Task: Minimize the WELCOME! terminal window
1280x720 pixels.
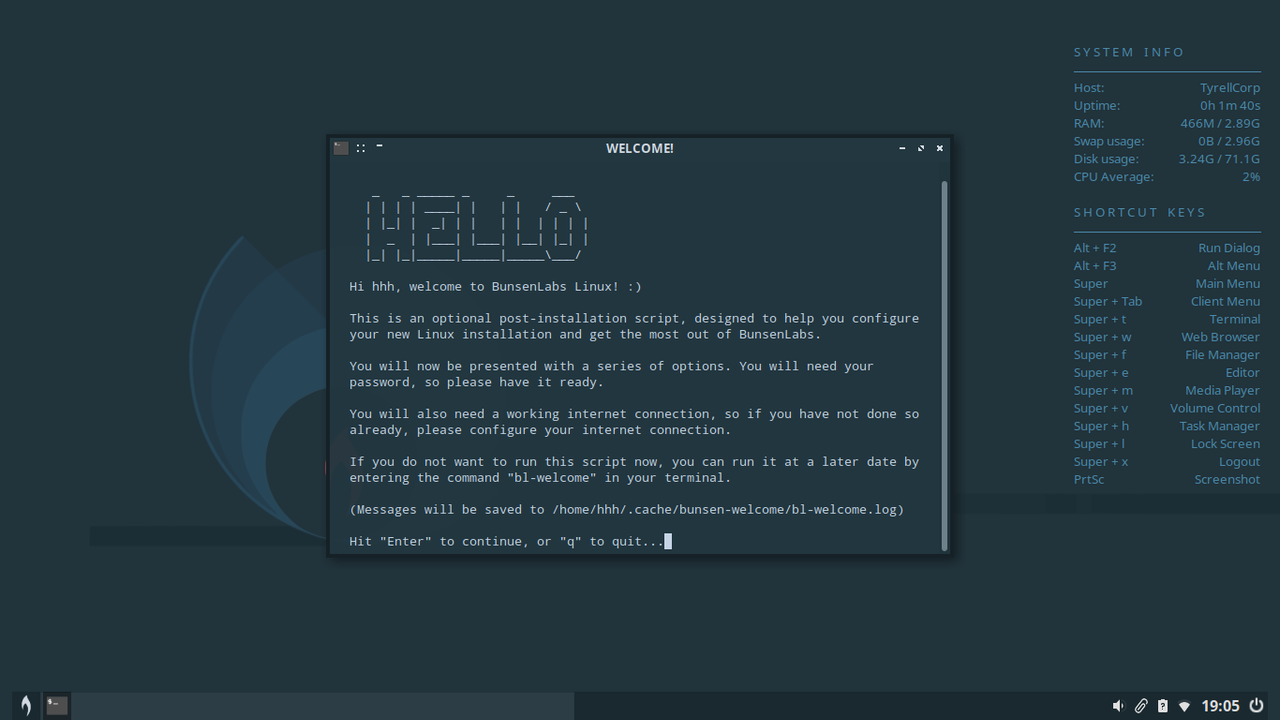Action: [x=902, y=148]
